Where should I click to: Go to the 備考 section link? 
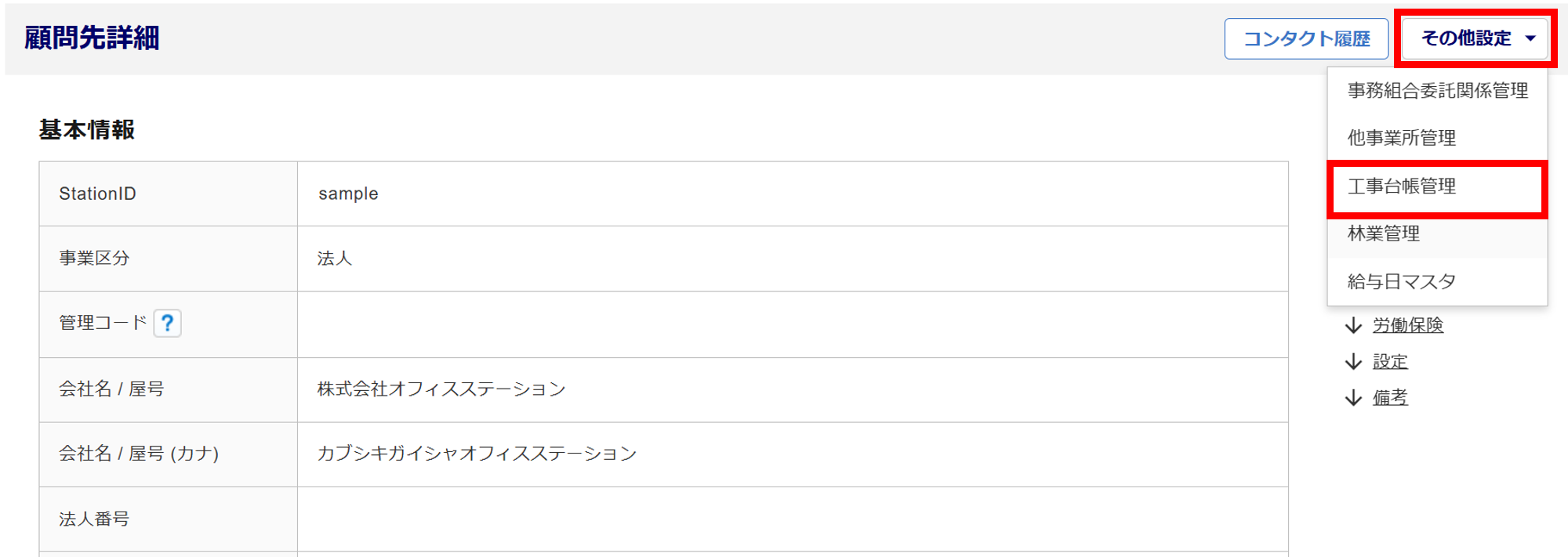pos(1390,398)
